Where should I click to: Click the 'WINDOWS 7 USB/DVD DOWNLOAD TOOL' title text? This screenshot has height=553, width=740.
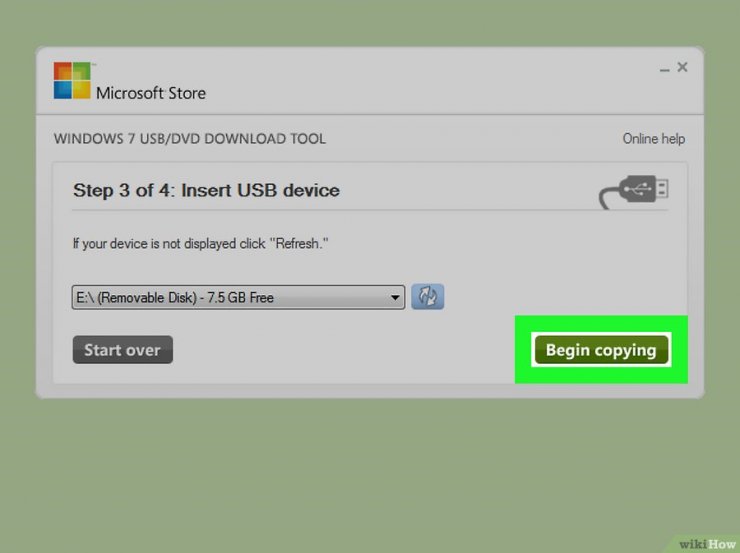190,139
